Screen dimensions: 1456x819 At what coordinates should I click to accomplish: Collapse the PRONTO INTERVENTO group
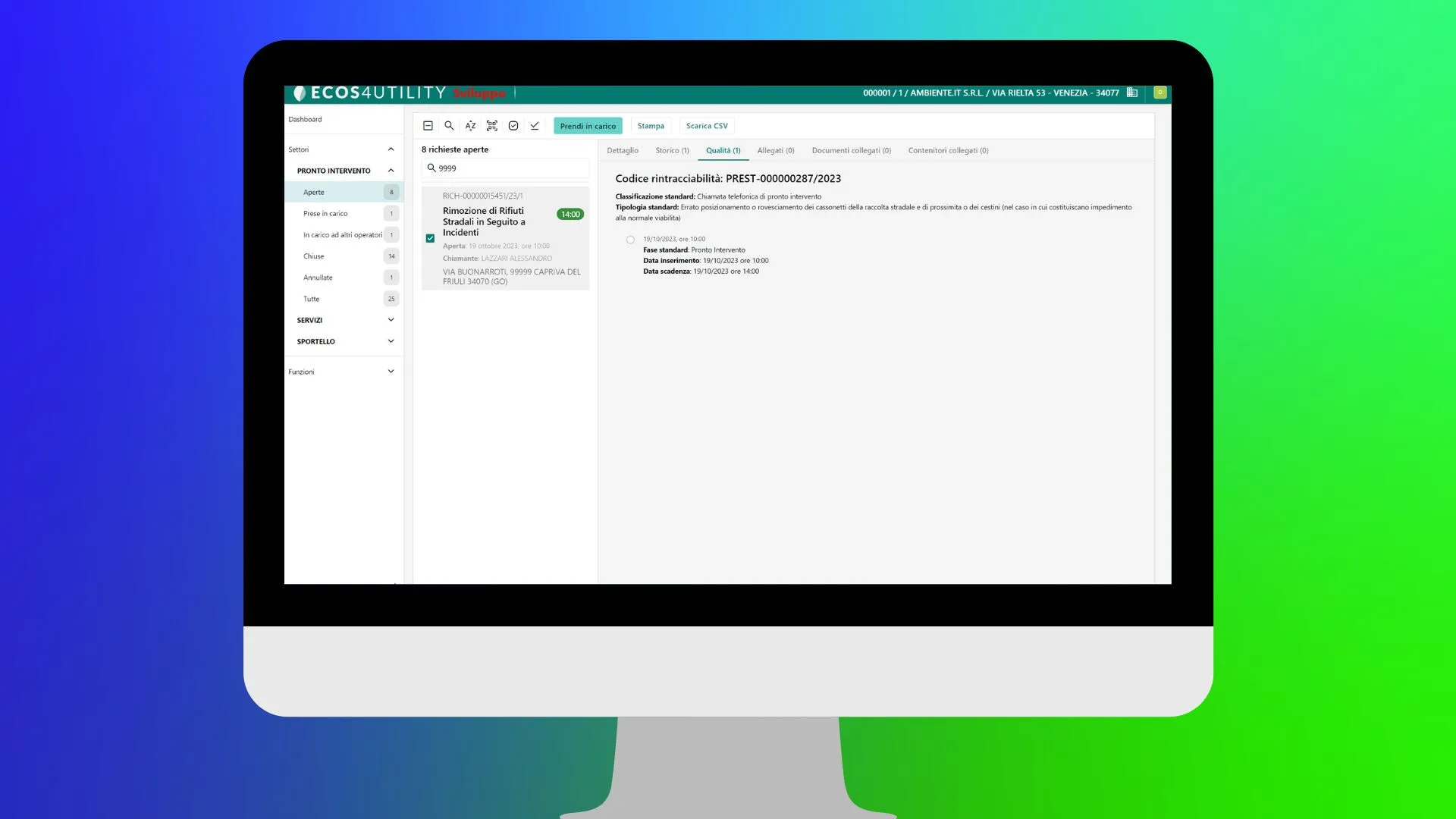(x=391, y=171)
